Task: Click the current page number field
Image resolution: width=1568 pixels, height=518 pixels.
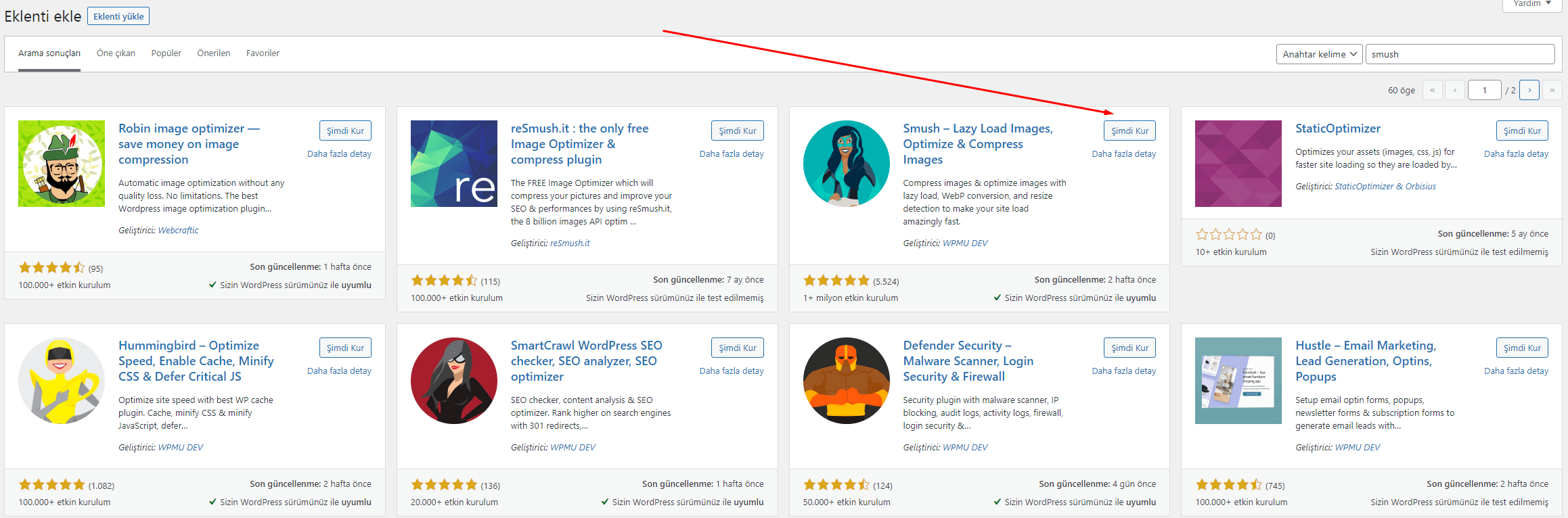Action: pos(1485,90)
